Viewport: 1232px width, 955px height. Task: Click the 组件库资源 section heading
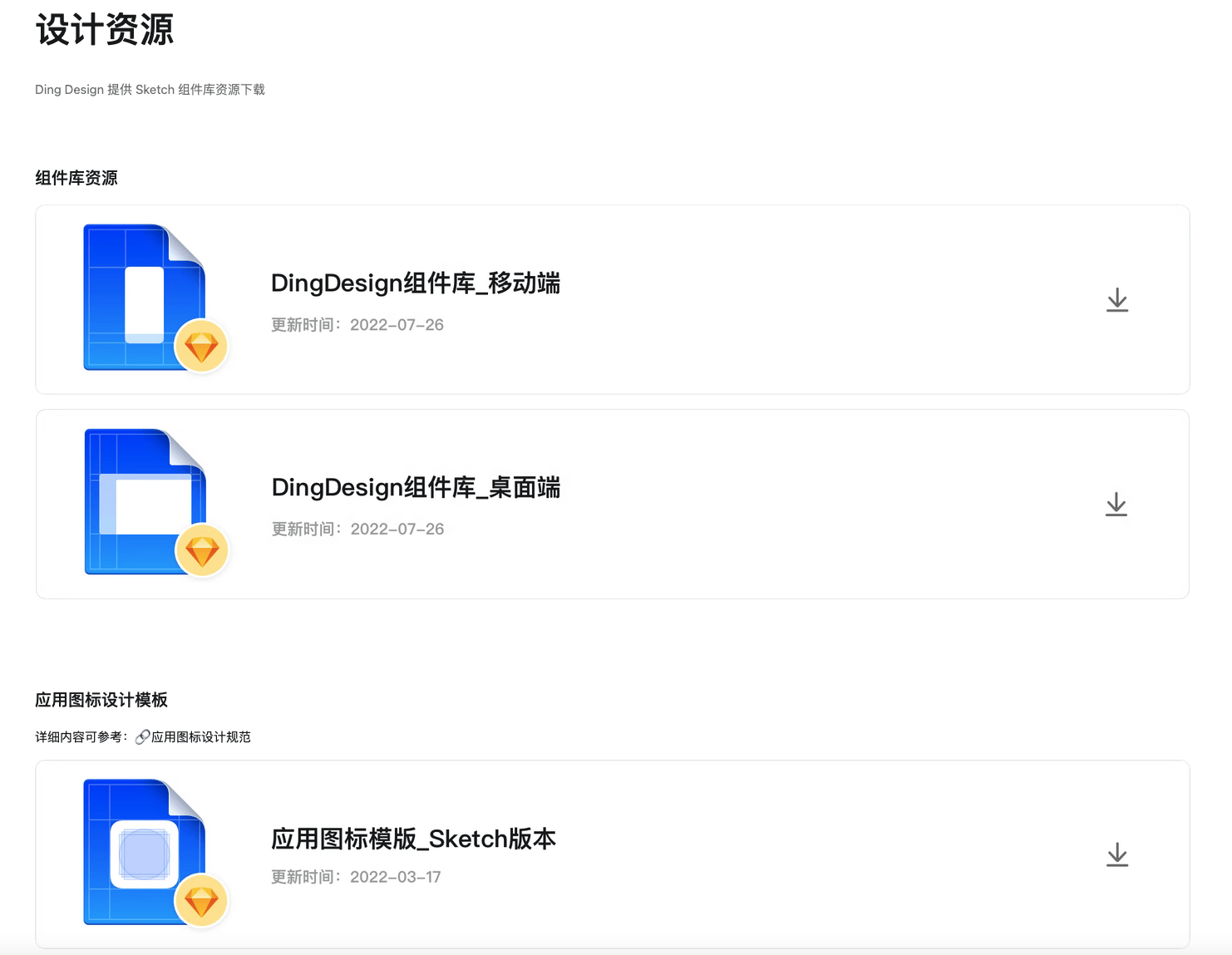pos(76,178)
